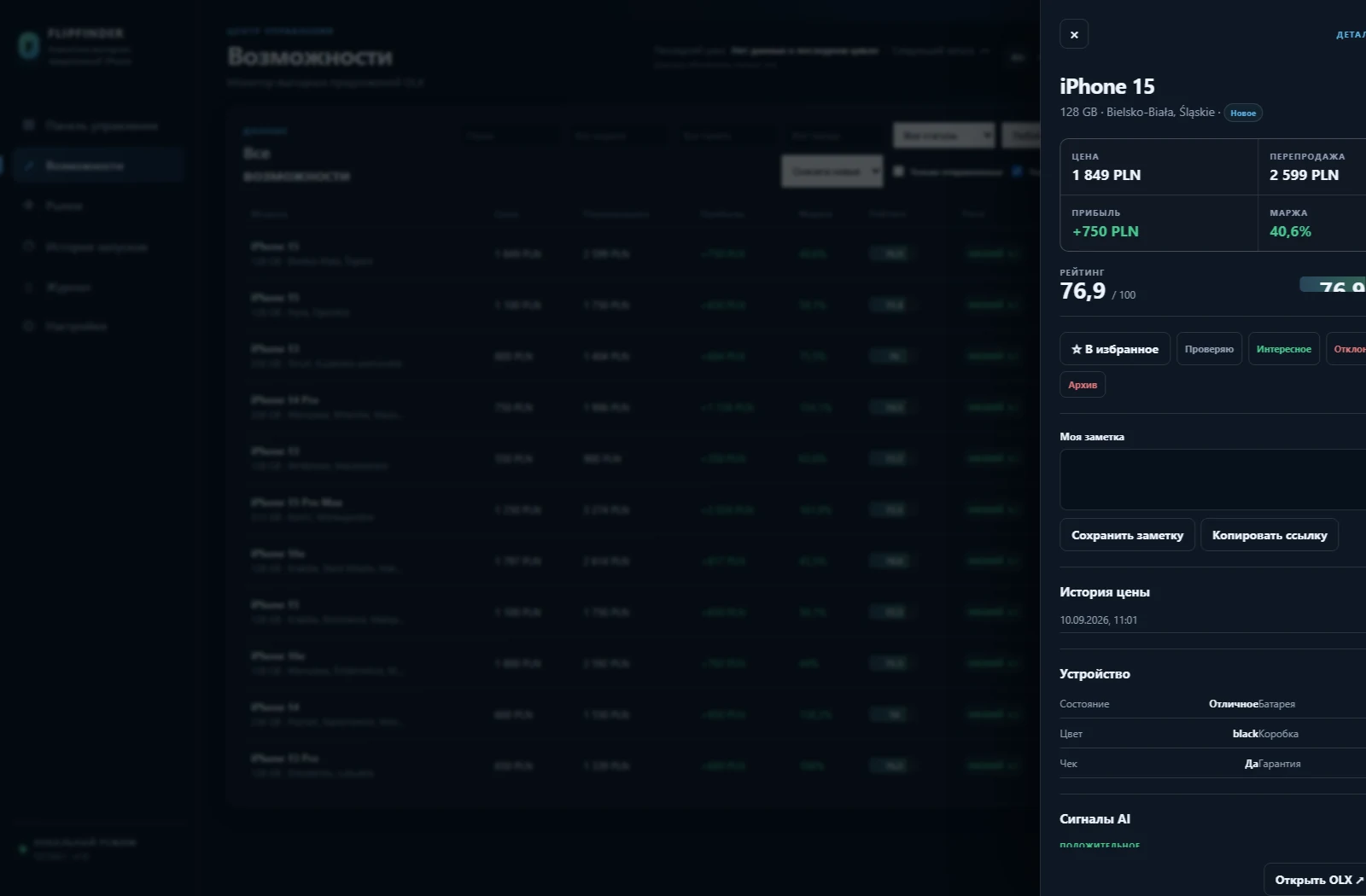Viewport: 1366px width, 896px height.
Task: Untick the checked blue filter checkbox
Action: (x=1018, y=172)
